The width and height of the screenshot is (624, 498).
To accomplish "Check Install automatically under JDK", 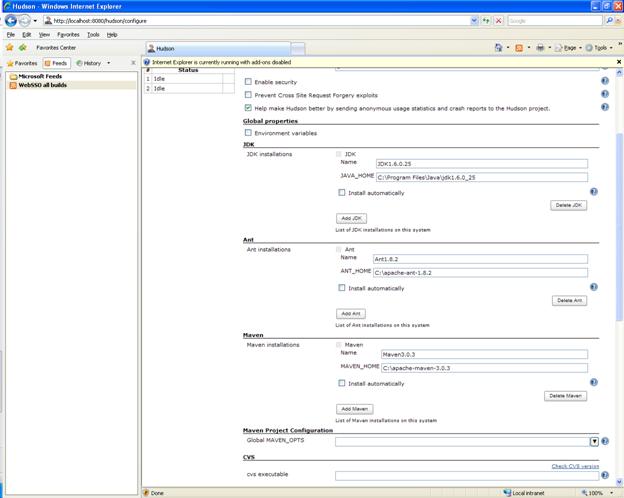I will (x=341, y=193).
